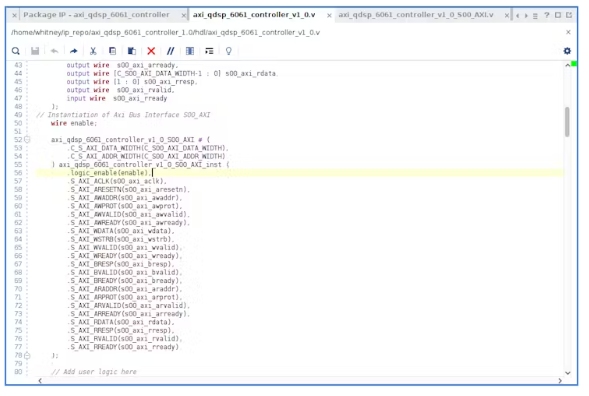Image resolution: width=589 pixels, height=396 pixels.
Task: Open the search tool in editor toolbar
Action: [15, 51]
